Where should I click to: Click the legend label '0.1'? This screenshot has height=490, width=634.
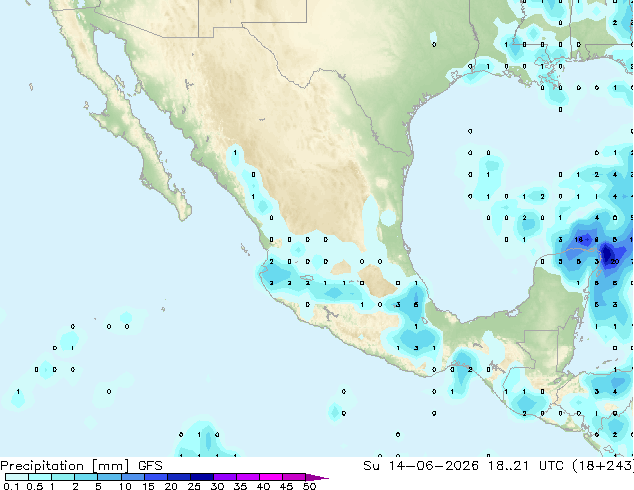(11, 486)
